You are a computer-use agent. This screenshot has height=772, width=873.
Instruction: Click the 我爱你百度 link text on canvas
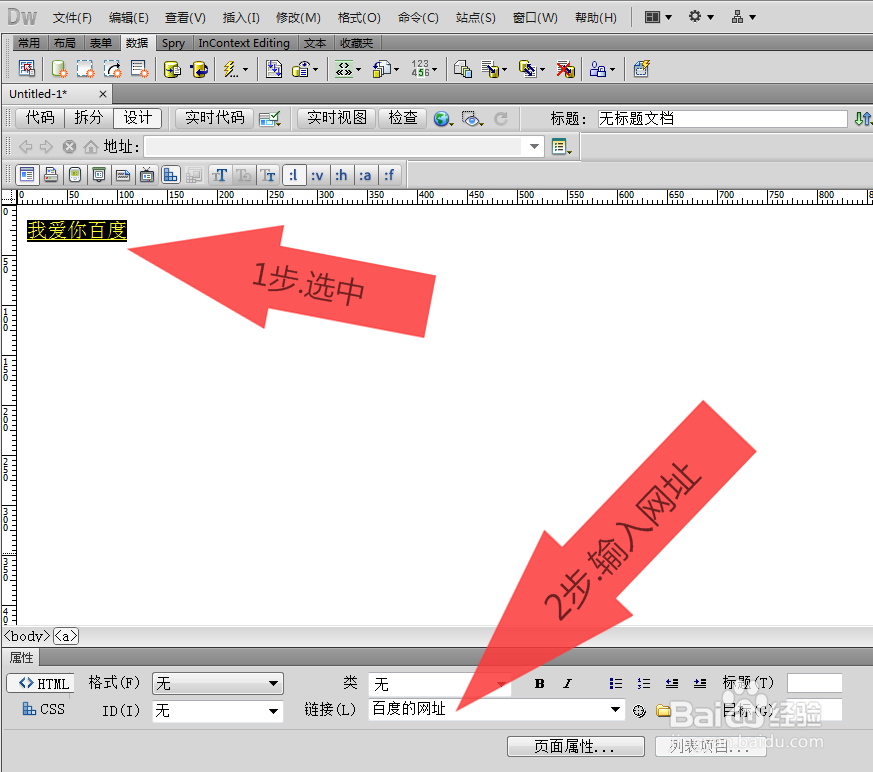click(x=77, y=230)
